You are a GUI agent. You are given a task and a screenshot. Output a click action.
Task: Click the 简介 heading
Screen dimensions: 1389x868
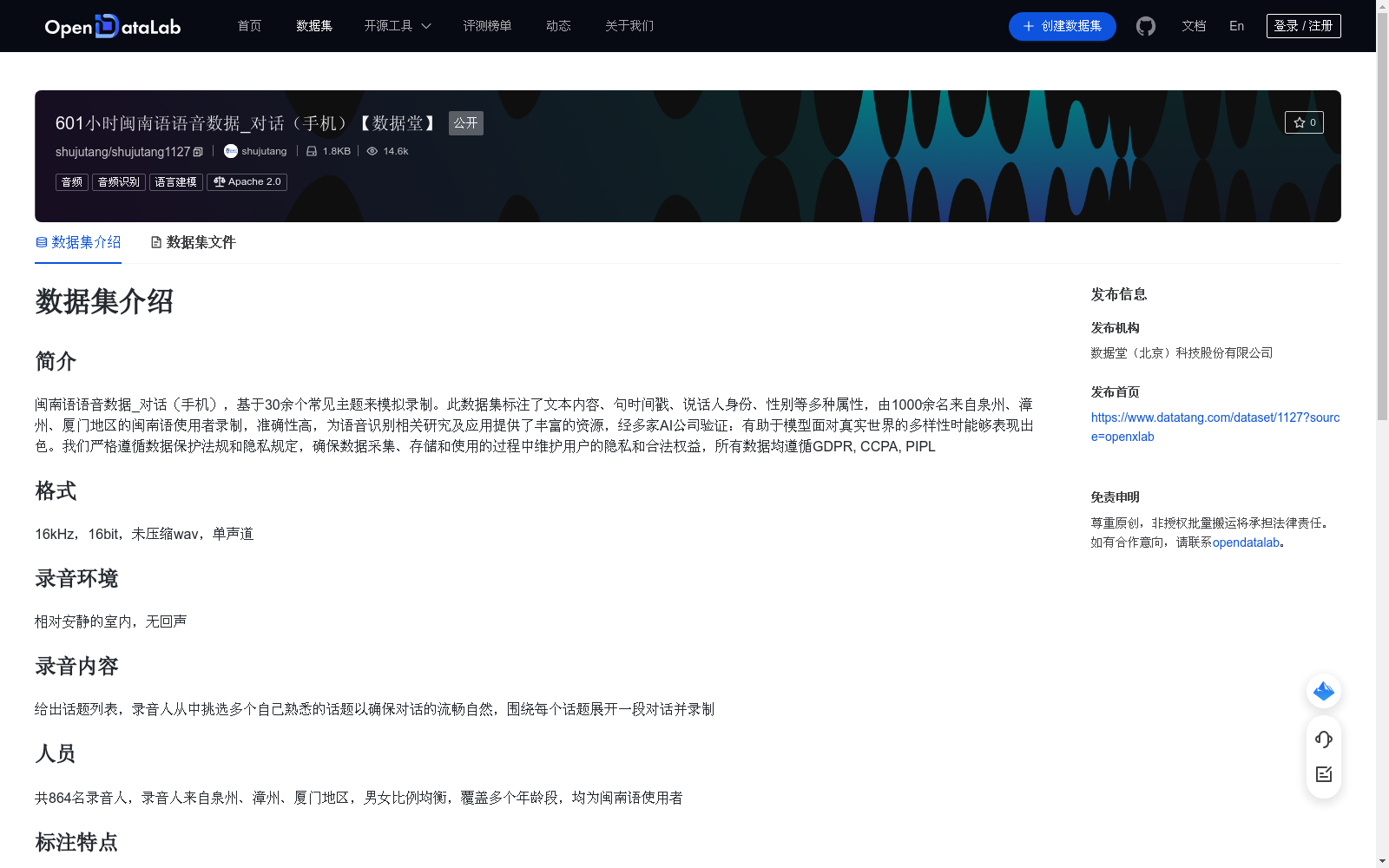tap(56, 361)
